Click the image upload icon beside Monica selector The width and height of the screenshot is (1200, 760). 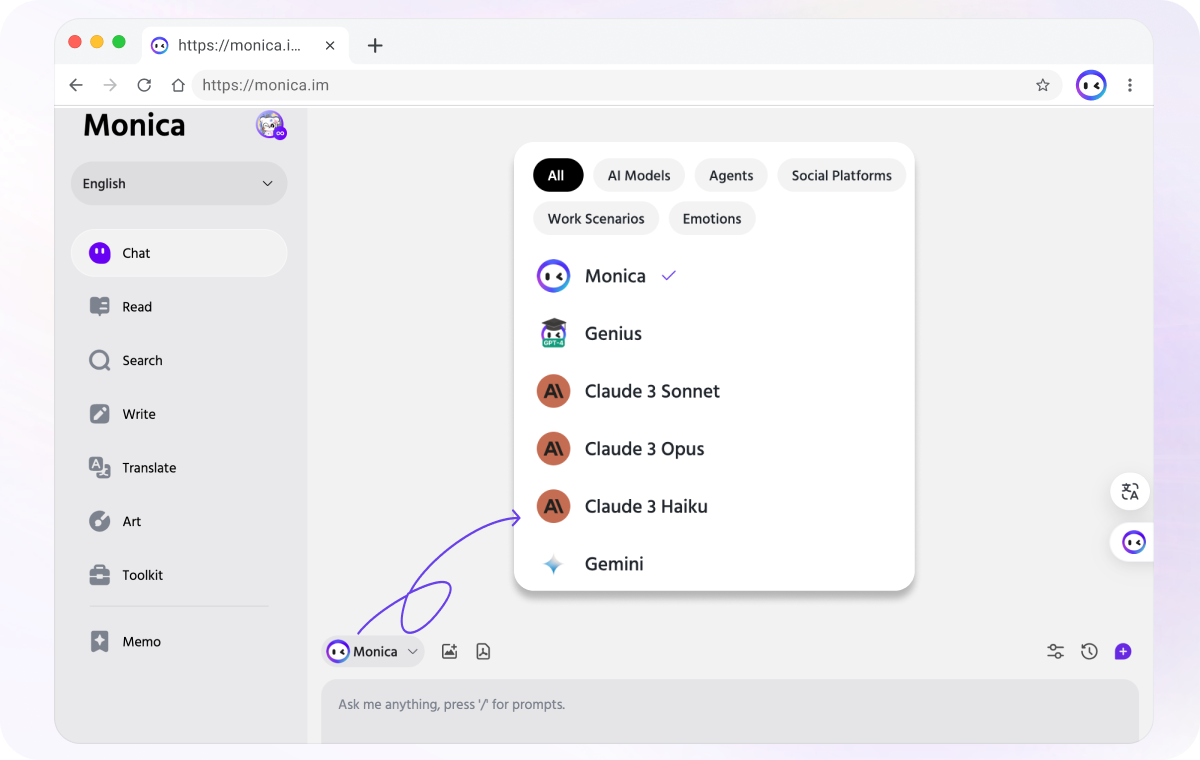click(450, 651)
